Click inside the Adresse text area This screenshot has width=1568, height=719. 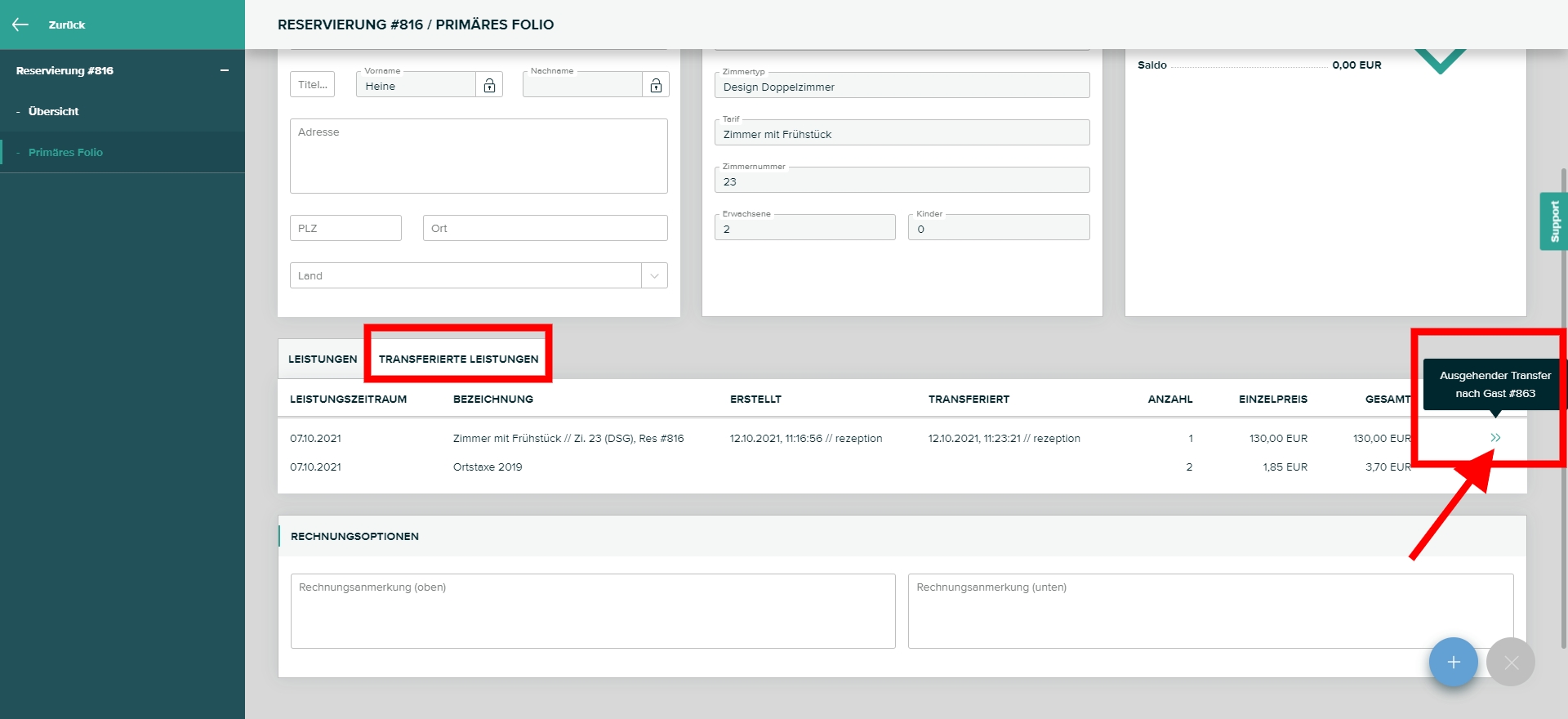click(479, 157)
